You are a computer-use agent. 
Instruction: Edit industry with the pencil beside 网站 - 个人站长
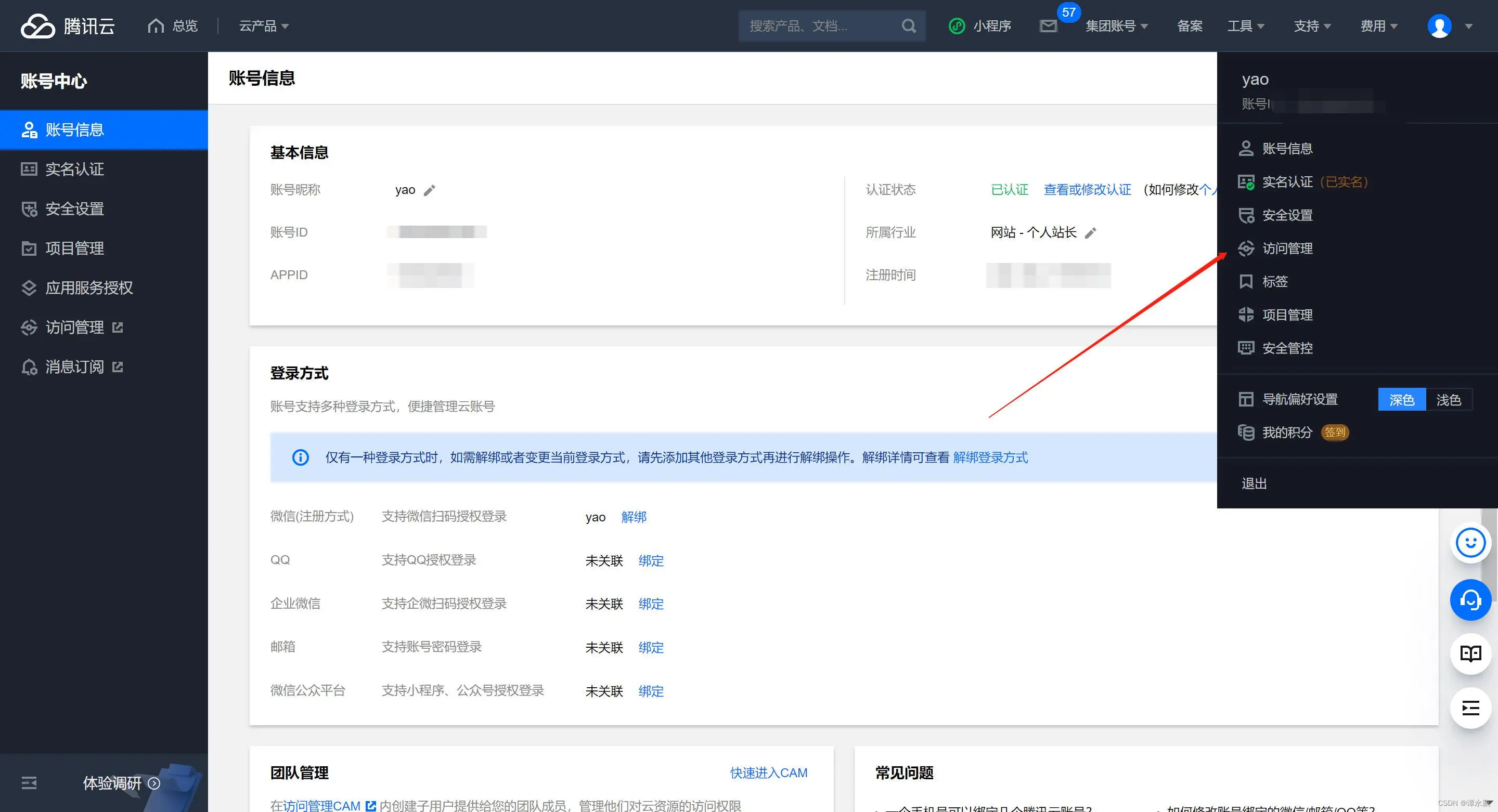pyautogui.click(x=1090, y=233)
